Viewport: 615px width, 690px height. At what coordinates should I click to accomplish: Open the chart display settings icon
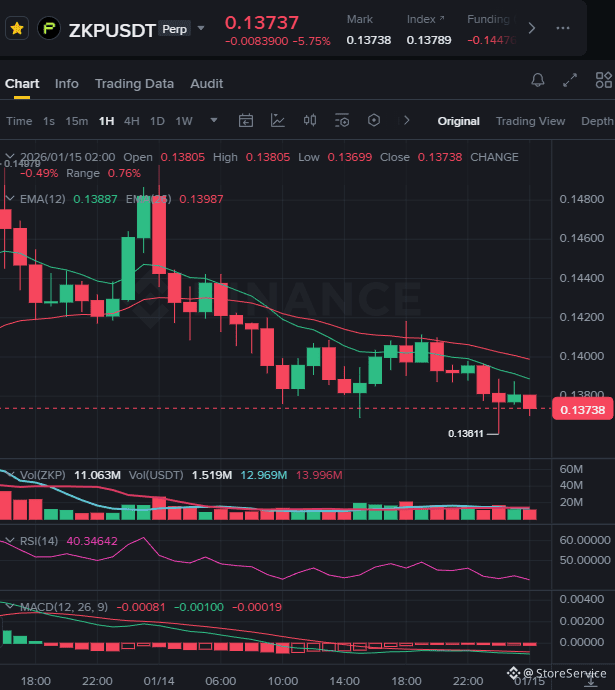tap(342, 120)
